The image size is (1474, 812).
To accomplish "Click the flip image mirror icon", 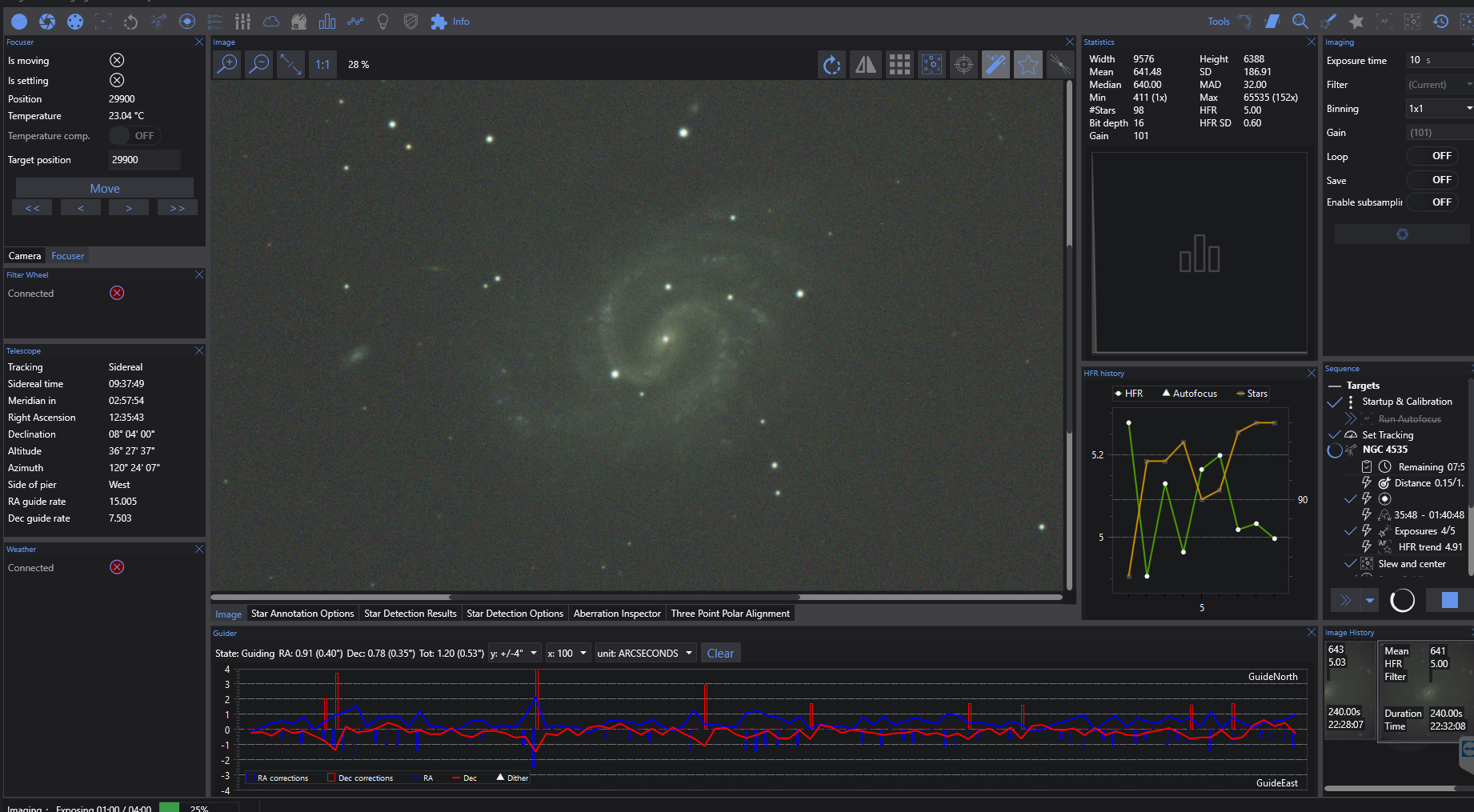I will [865, 65].
